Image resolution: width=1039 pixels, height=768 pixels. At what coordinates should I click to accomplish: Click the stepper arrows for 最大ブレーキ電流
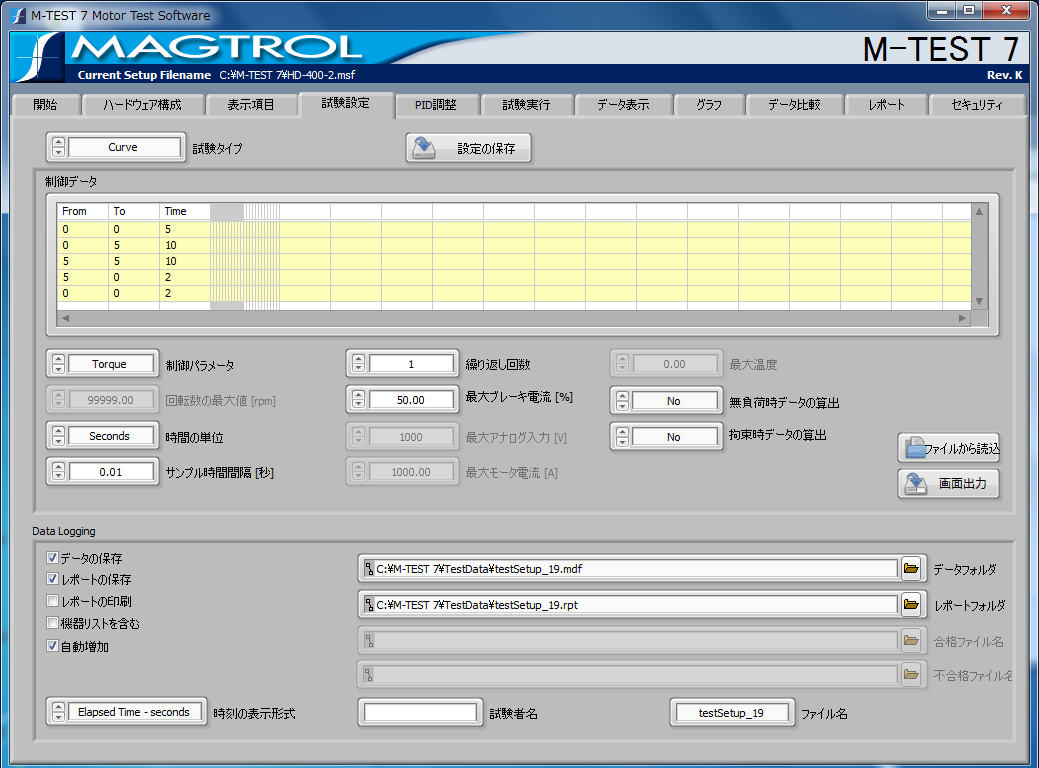[358, 400]
